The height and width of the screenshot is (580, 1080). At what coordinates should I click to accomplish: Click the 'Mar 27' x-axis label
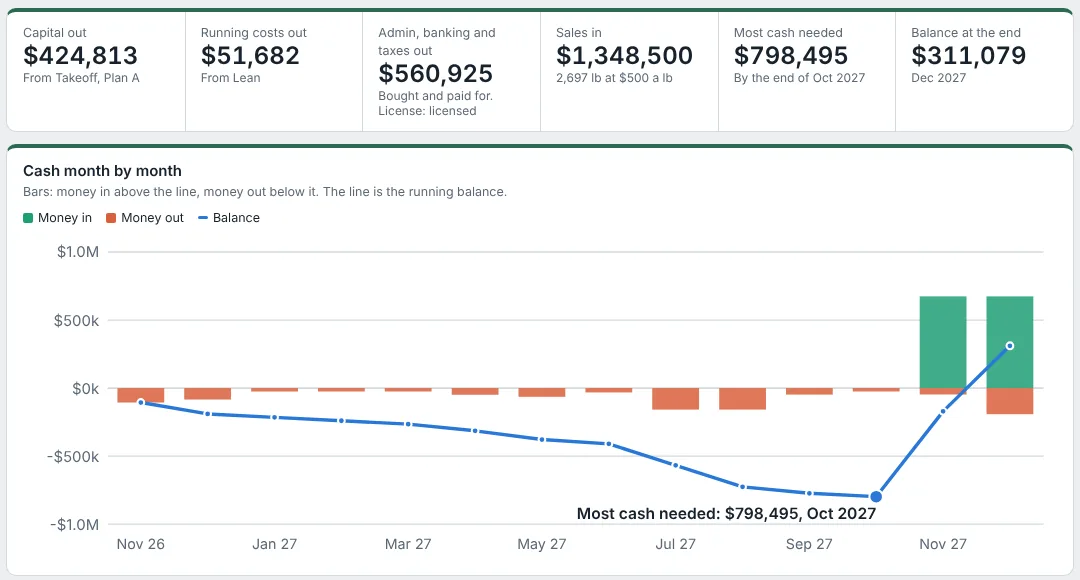pos(408,544)
